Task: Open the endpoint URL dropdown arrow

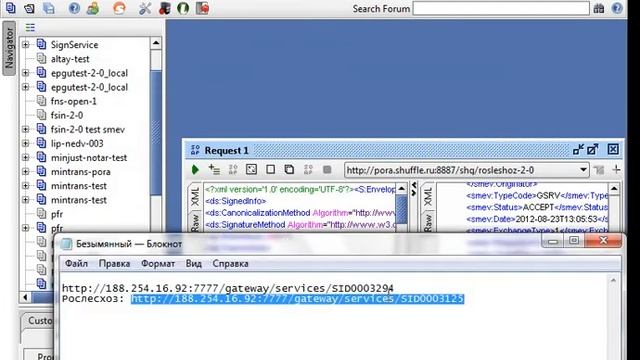Action: click(x=583, y=170)
